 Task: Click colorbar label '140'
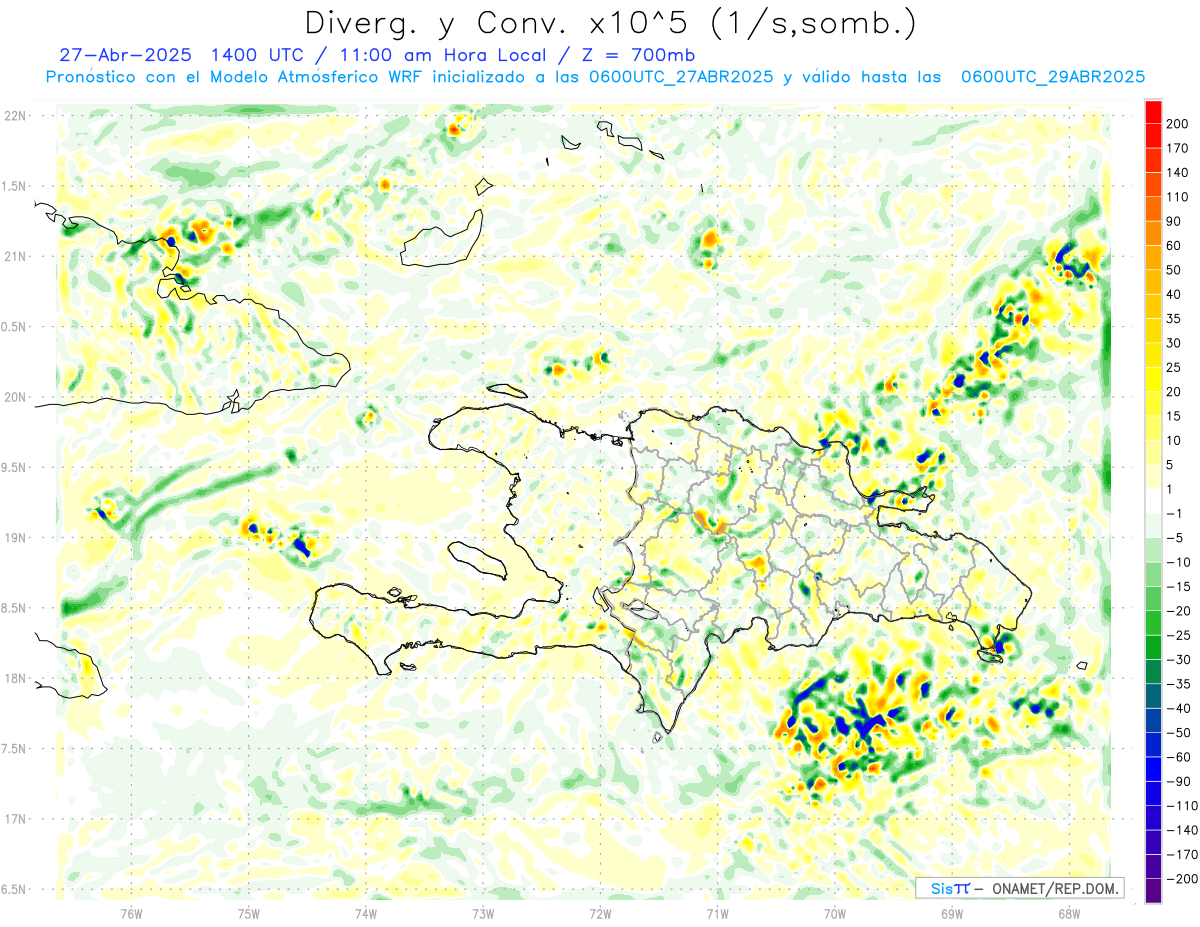point(1179,173)
